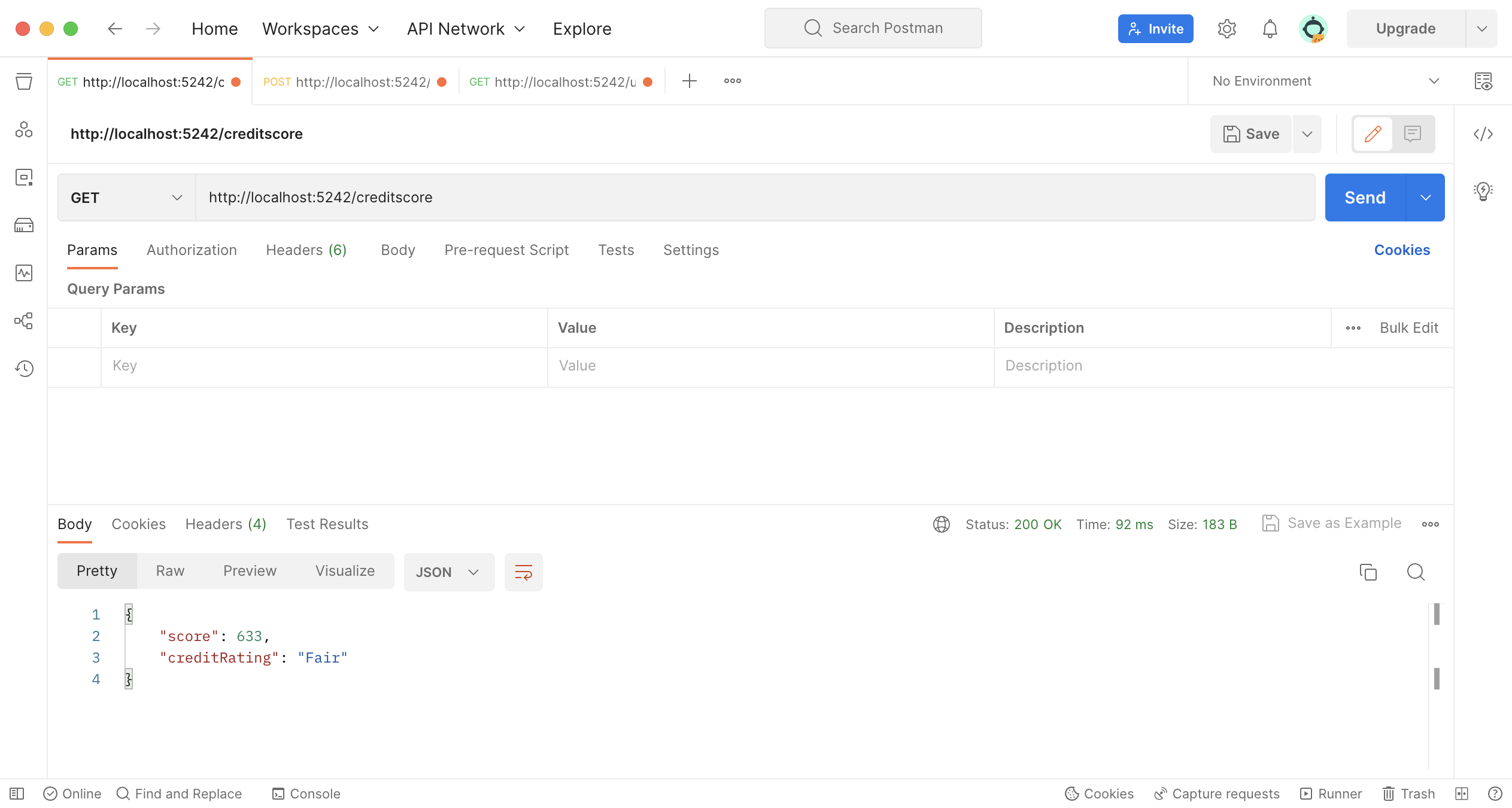Toggle line wrapping in the response viewer
Screen dimensions: 1512x808
pos(523,572)
